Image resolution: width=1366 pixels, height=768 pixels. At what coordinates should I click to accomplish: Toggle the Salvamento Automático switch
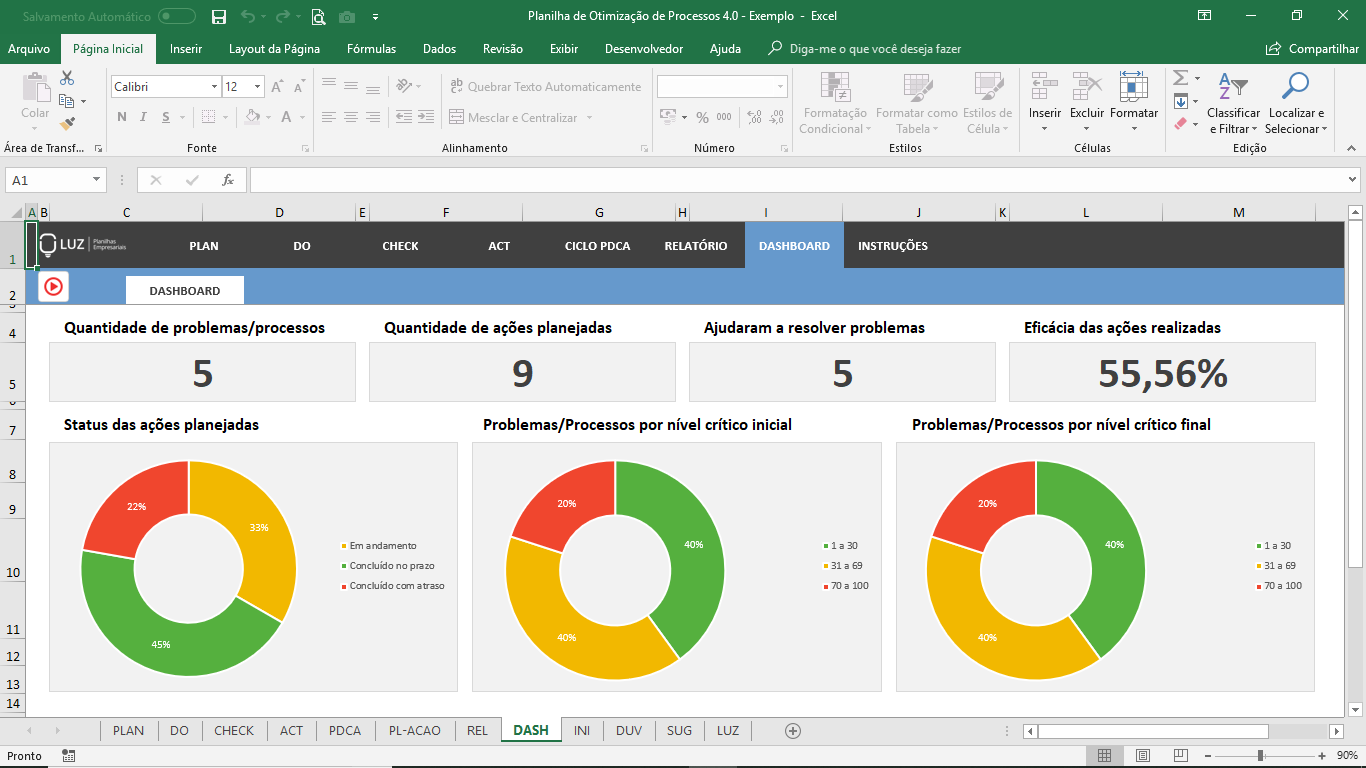point(177,16)
